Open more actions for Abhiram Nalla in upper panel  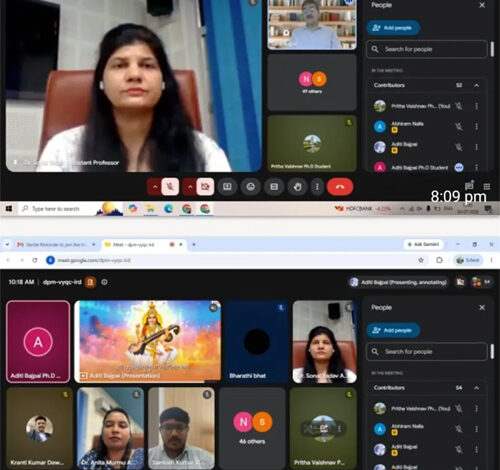pos(476,127)
